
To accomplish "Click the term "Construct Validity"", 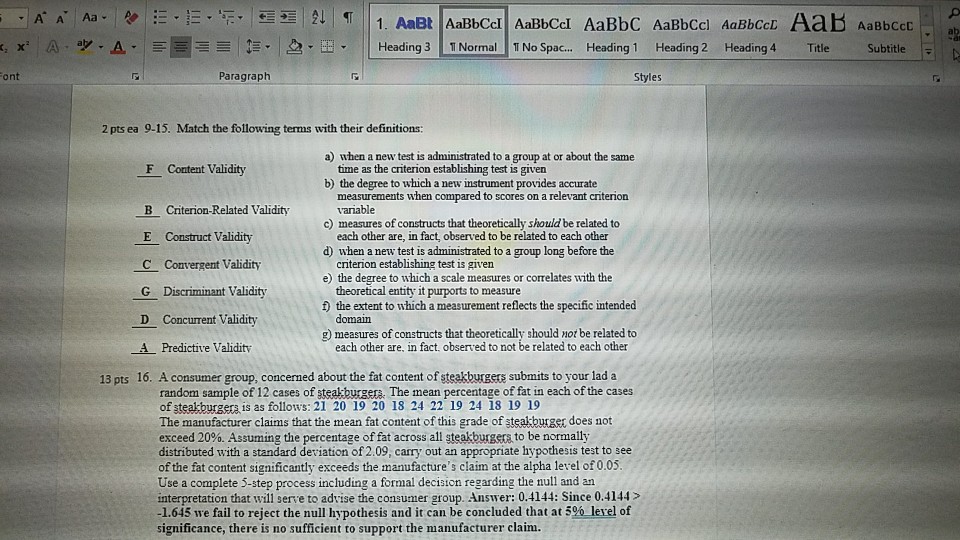I will 208,237.
